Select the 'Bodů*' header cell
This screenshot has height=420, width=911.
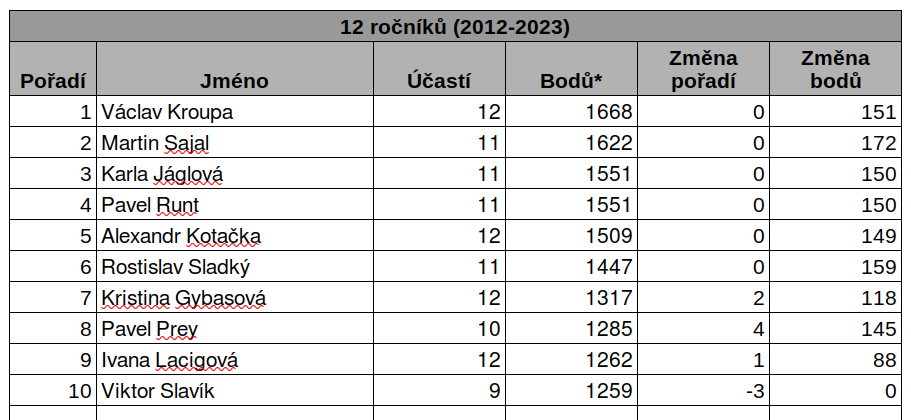[571, 81]
